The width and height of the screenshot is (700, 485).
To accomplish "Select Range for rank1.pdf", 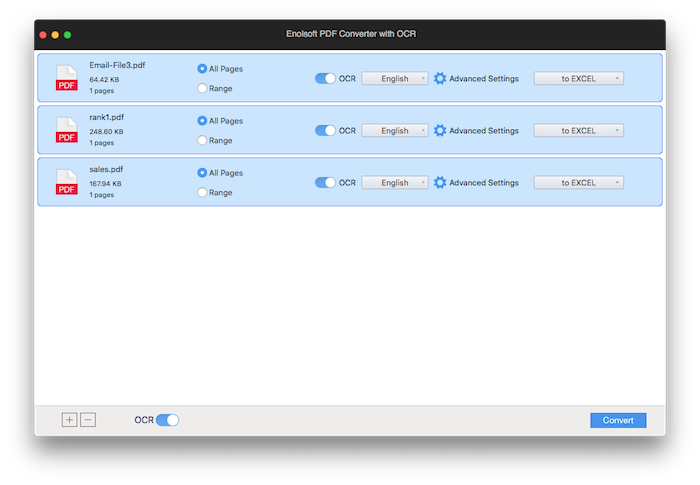I will (202, 140).
